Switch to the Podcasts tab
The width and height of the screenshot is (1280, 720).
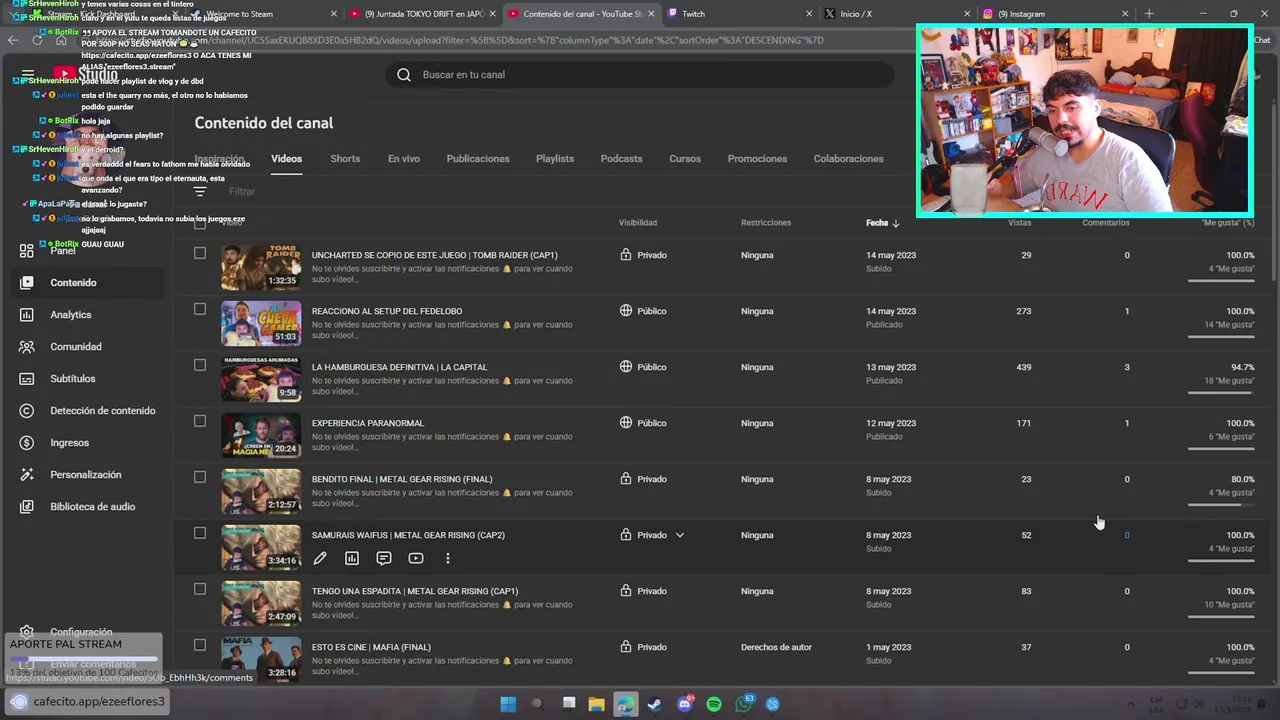point(621,159)
